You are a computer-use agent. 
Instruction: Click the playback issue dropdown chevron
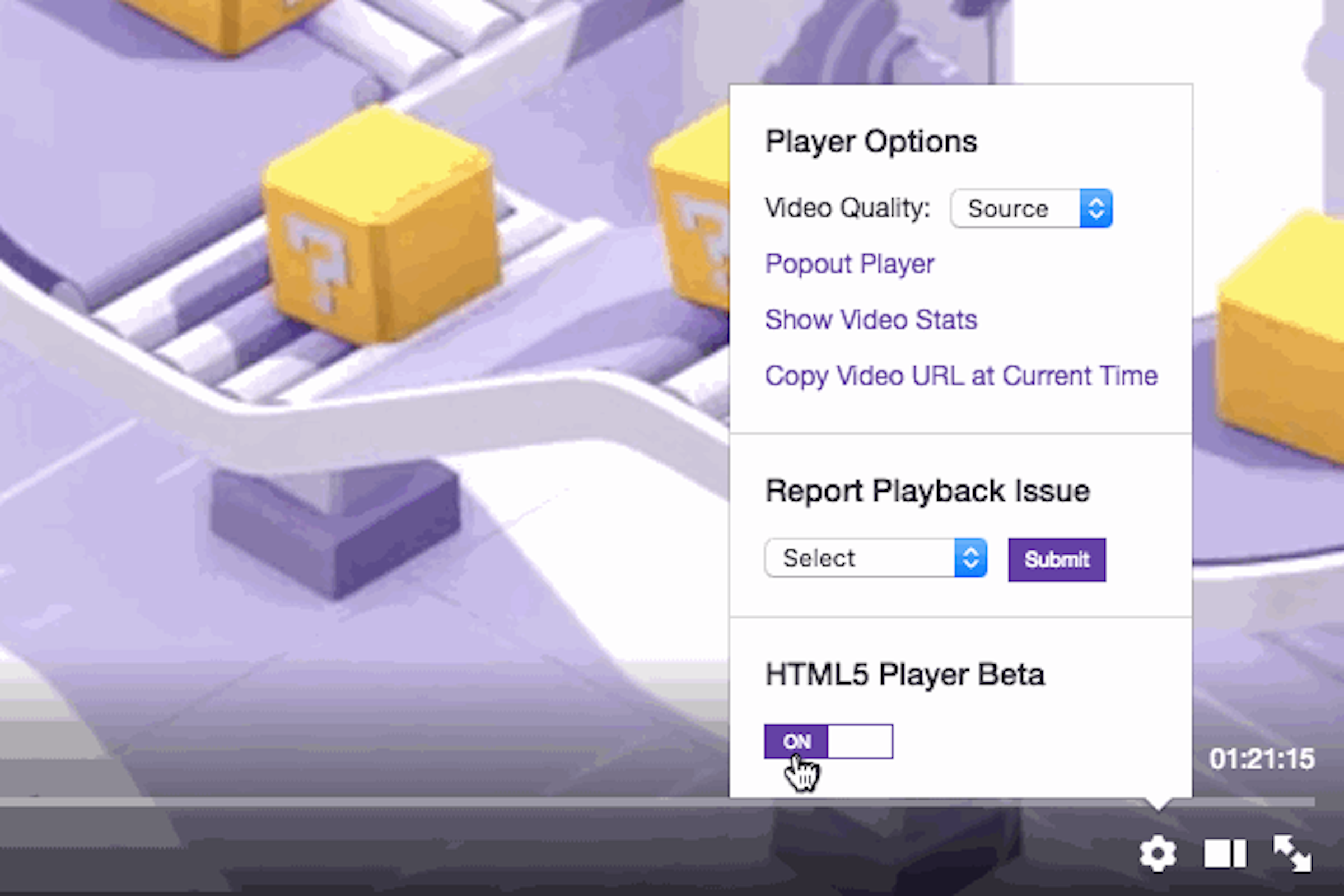969,557
